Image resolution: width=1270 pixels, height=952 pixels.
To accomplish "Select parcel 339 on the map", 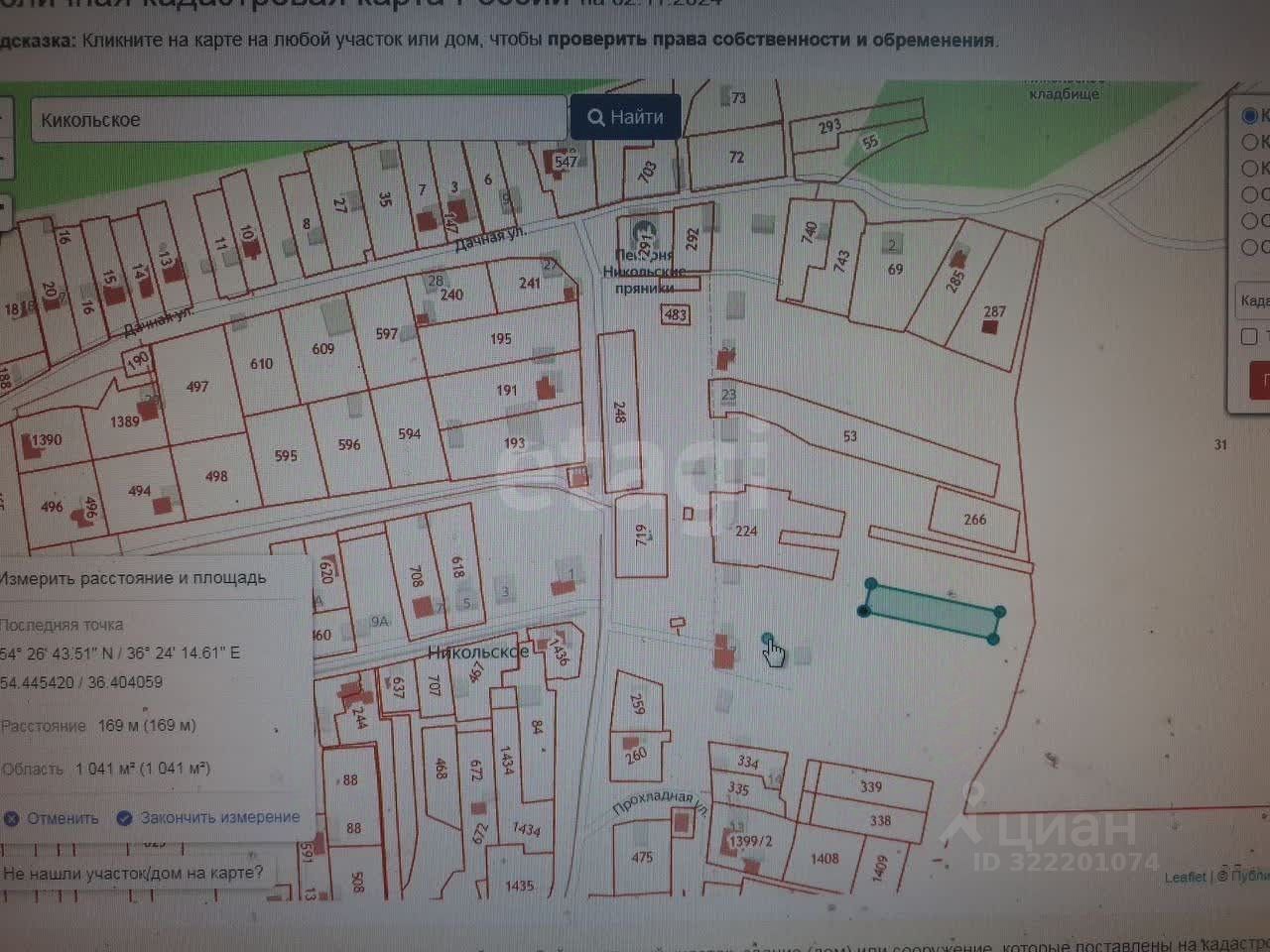I will pos(871,786).
